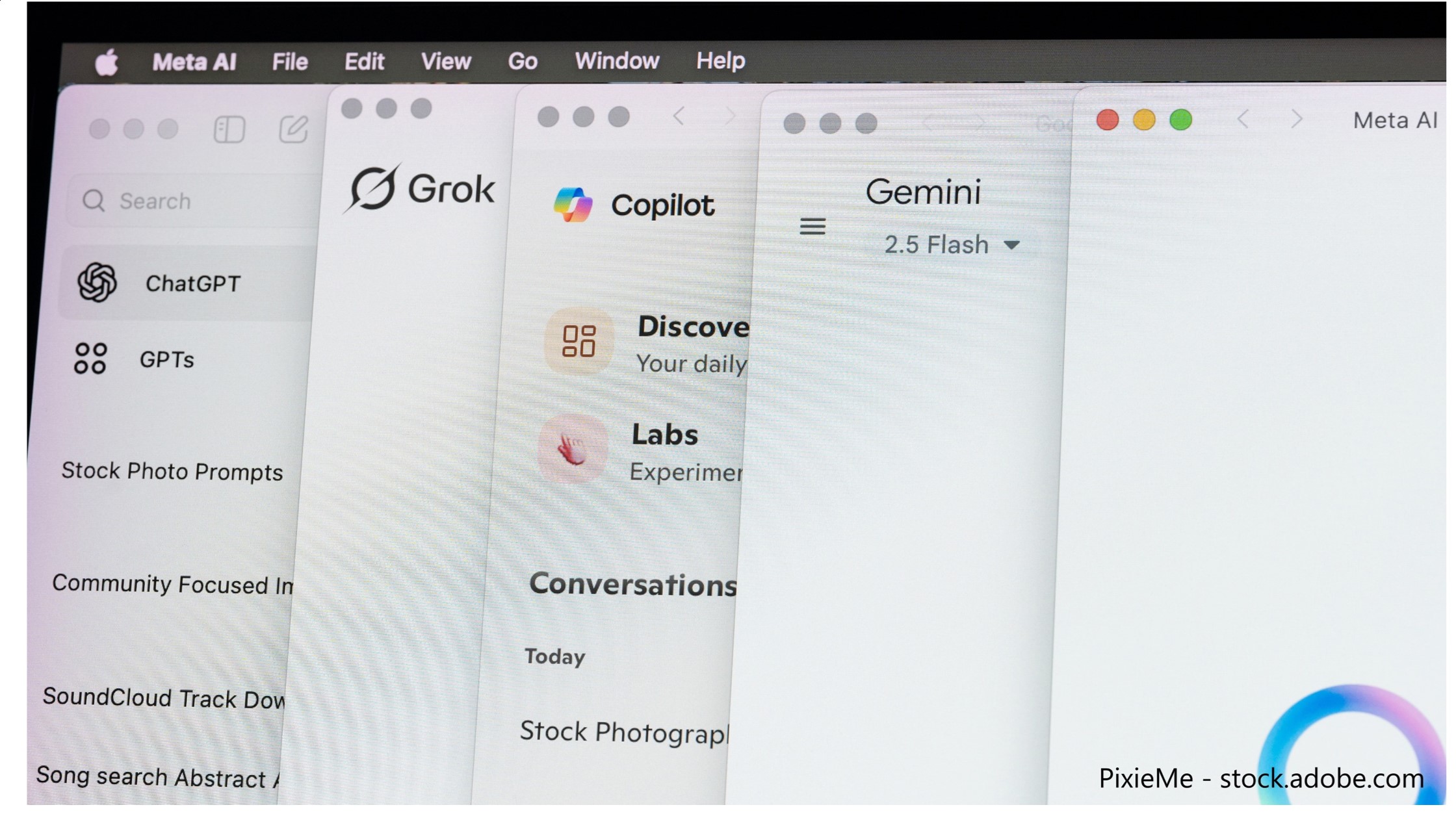The height and width of the screenshot is (818, 1456).
Task: Open the Stock Photography conversation in Copilot
Action: [x=625, y=733]
